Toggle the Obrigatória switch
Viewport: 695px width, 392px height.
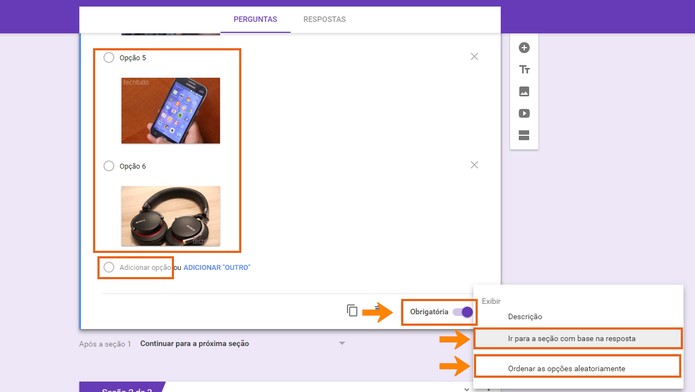pyautogui.click(x=463, y=312)
